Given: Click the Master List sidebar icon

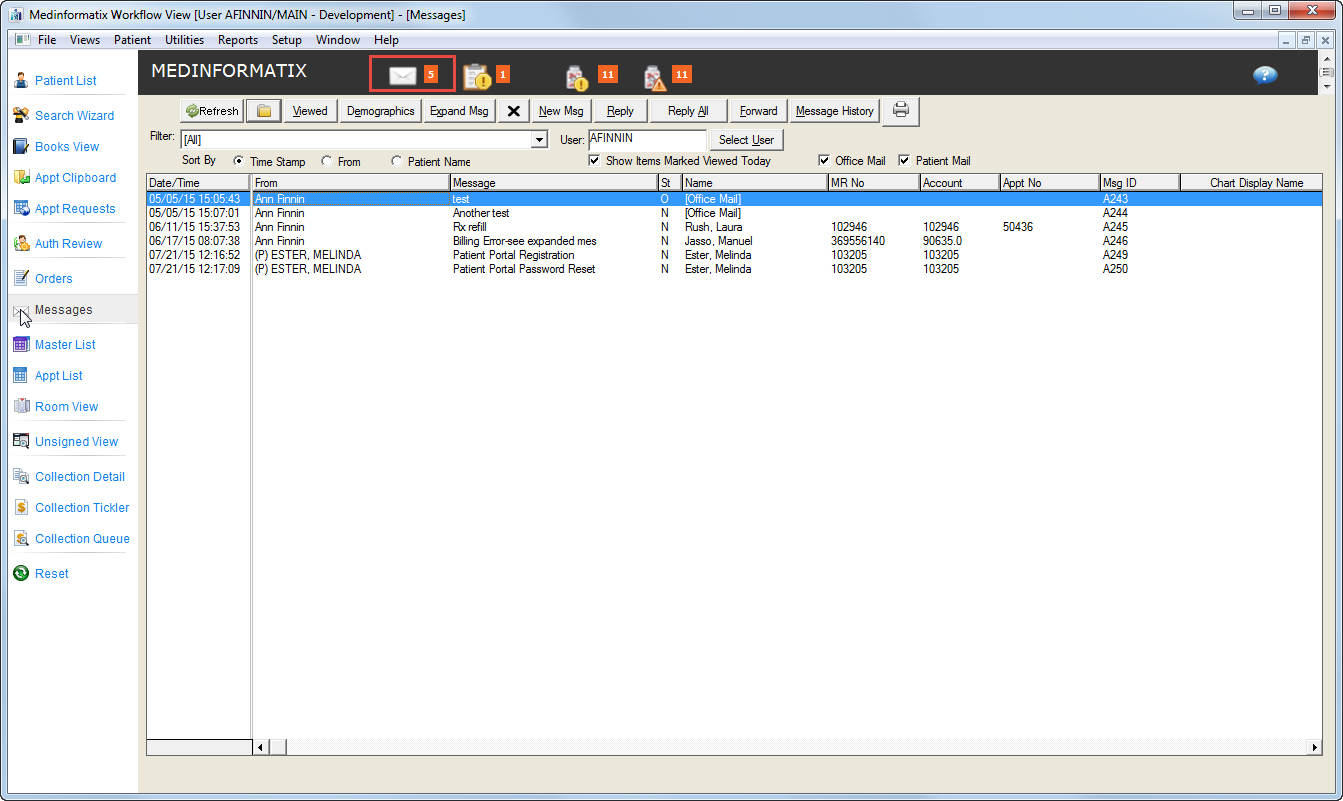Looking at the screenshot, I should pyautogui.click(x=21, y=344).
